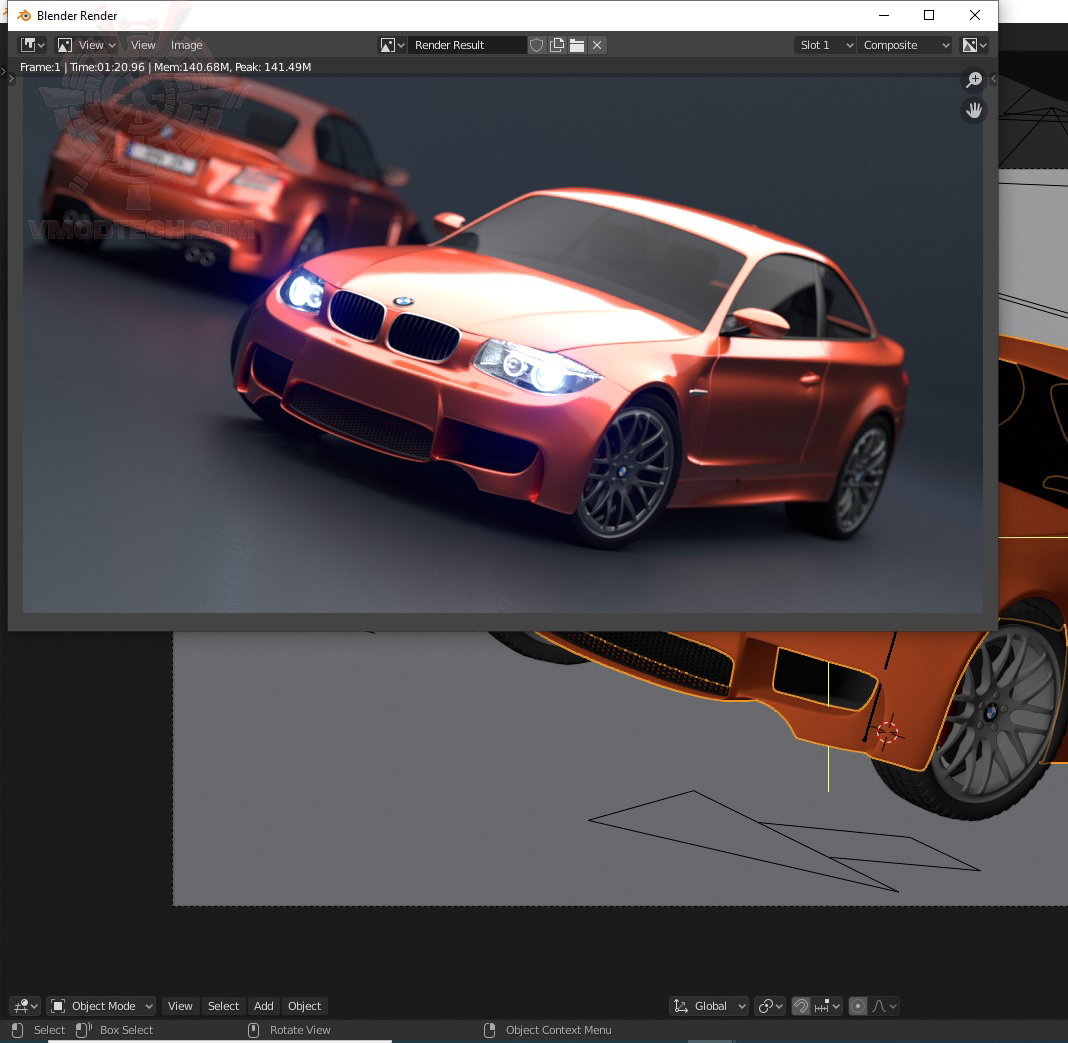Toggle fake user shield icon
This screenshot has width=1068, height=1043.
(x=537, y=45)
